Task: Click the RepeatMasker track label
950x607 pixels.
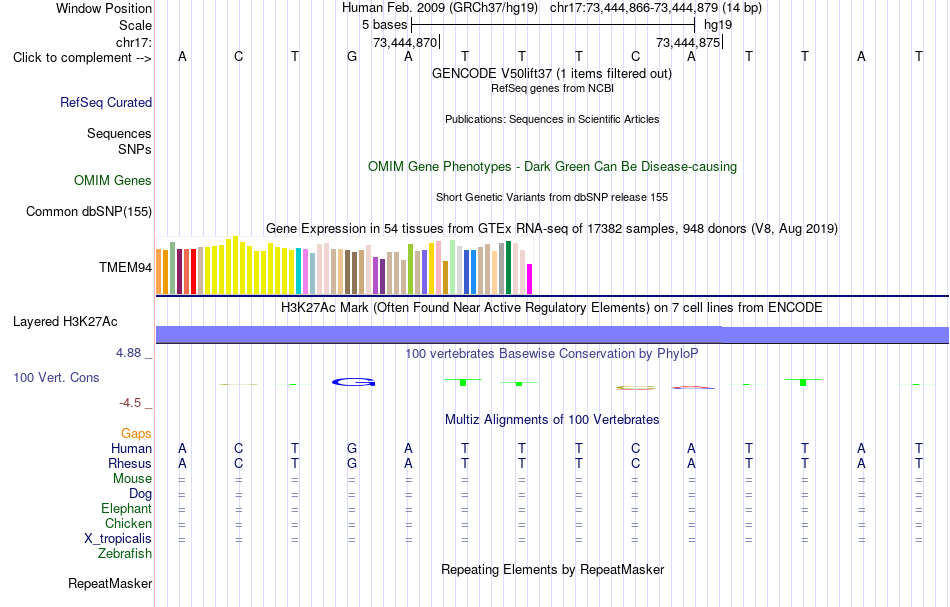Action: pos(110,583)
